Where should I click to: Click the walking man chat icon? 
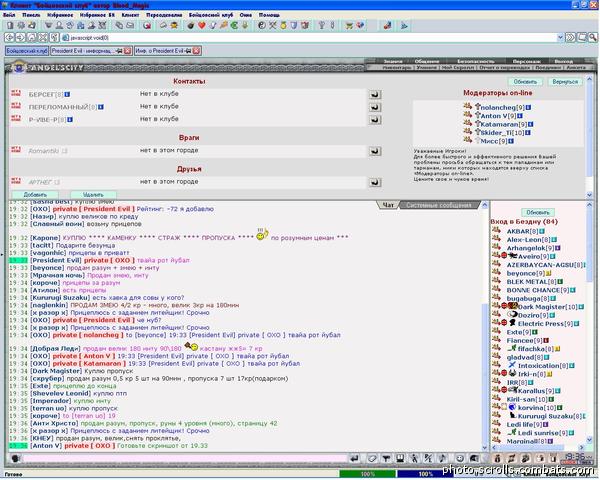point(414,458)
